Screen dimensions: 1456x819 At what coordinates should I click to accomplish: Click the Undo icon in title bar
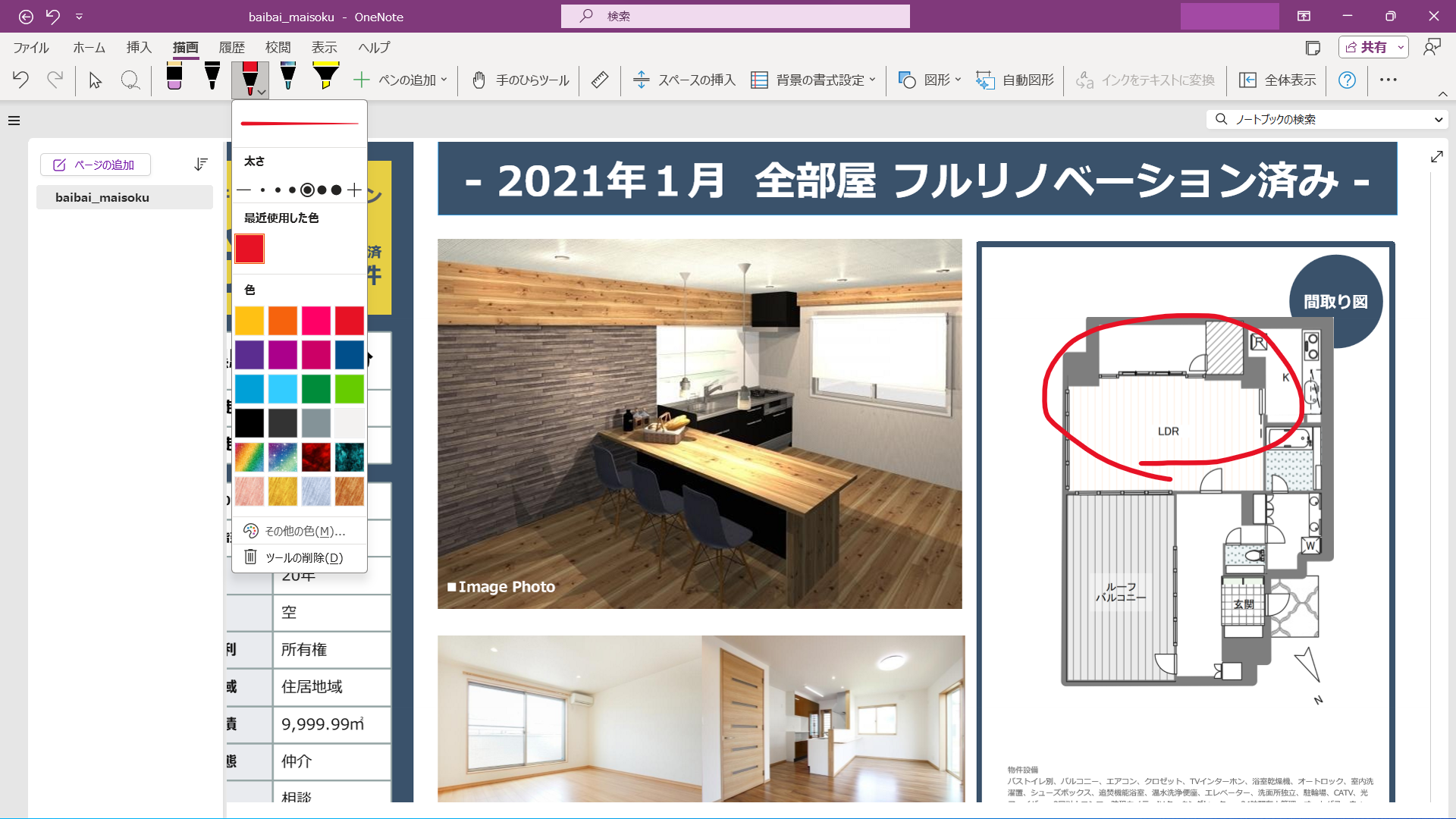pos(52,16)
